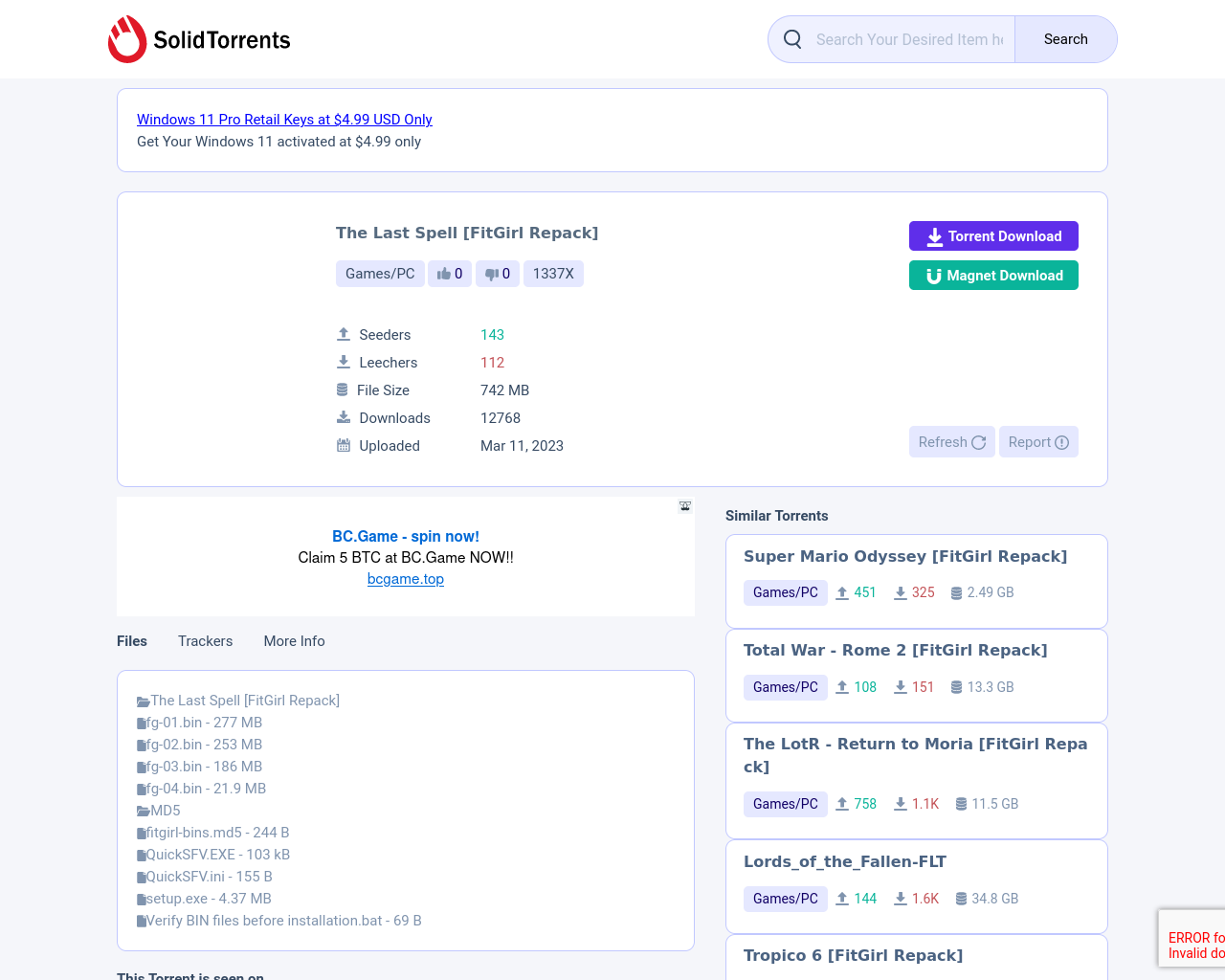Click file icon beside fg-01.bin
This screenshot has width=1225, height=980.
click(x=142, y=724)
